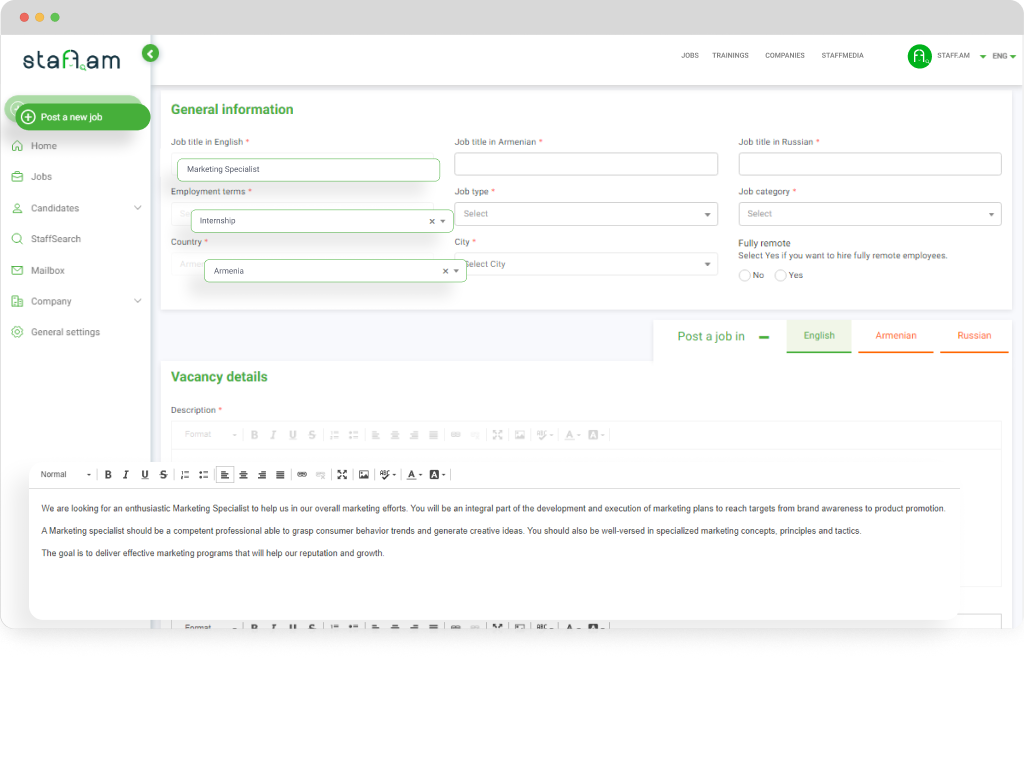The height and width of the screenshot is (768, 1024).
Task: Click the Job title in Russian field
Action: pos(869,163)
